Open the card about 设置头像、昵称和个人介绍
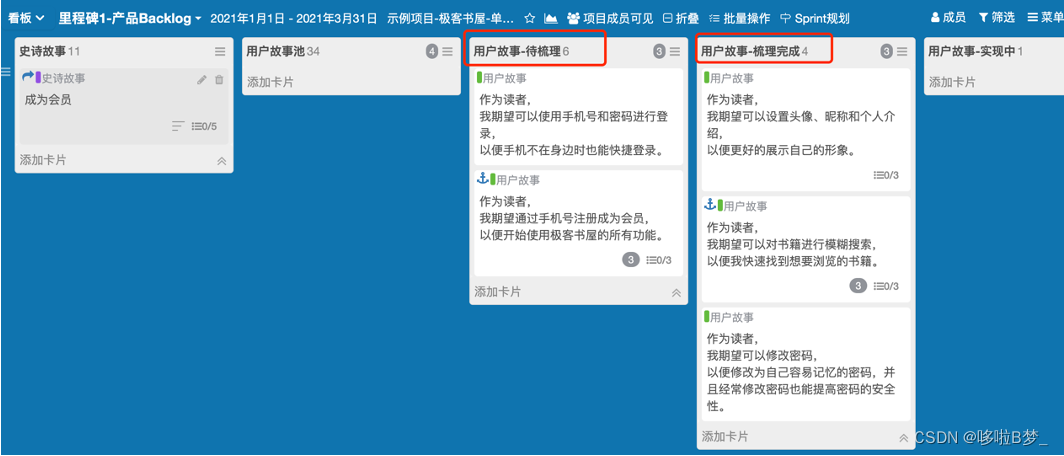The height and width of the screenshot is (456, 1064). (x=805, y=129)
